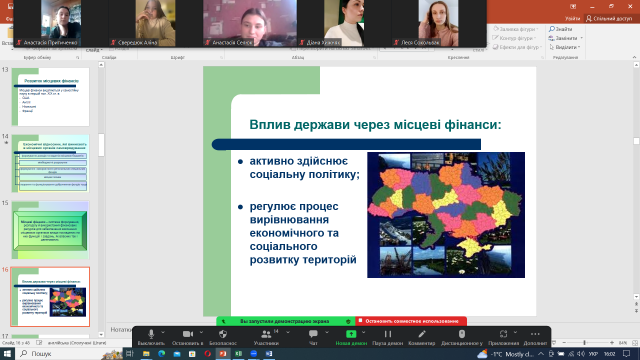The image size is (640, 360).
Task: Fit slide to window icon
Action: pos(635,343)
